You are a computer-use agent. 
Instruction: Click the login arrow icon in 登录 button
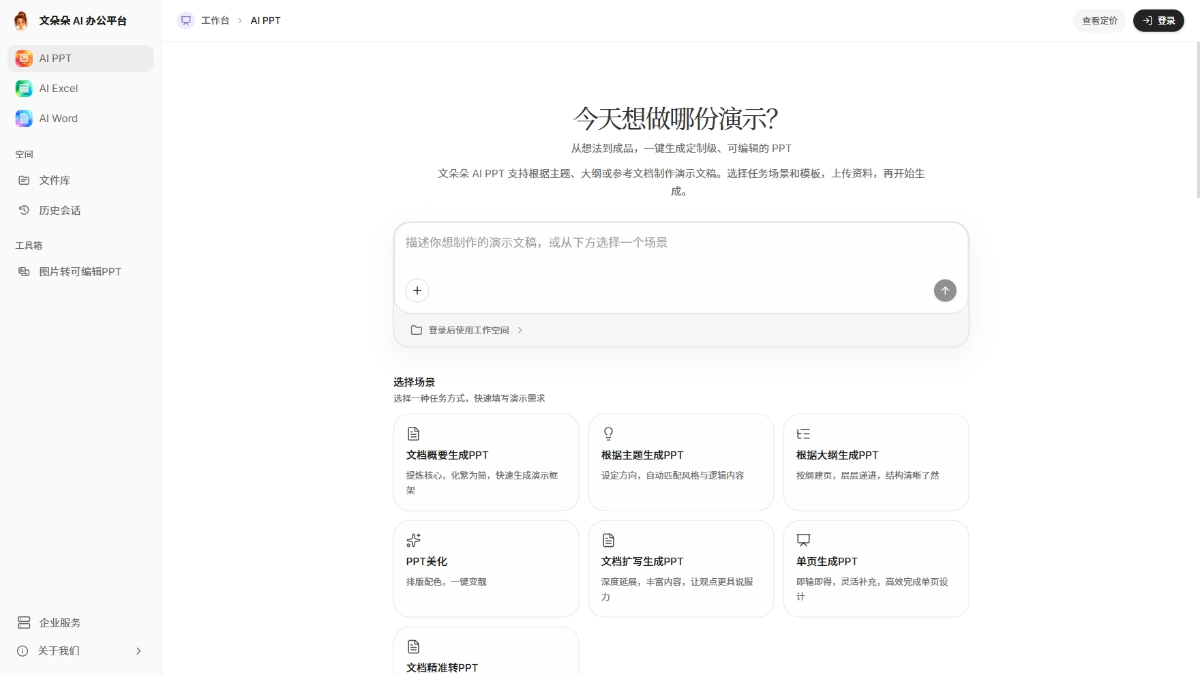(x=1146, y=20)
